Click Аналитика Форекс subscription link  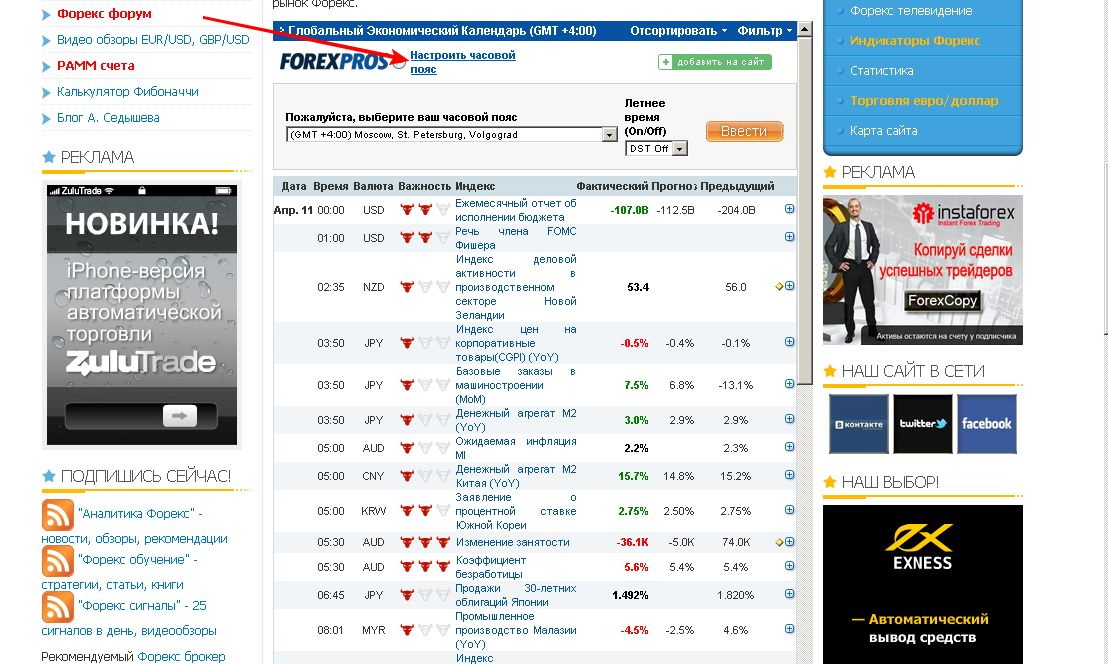140,514
